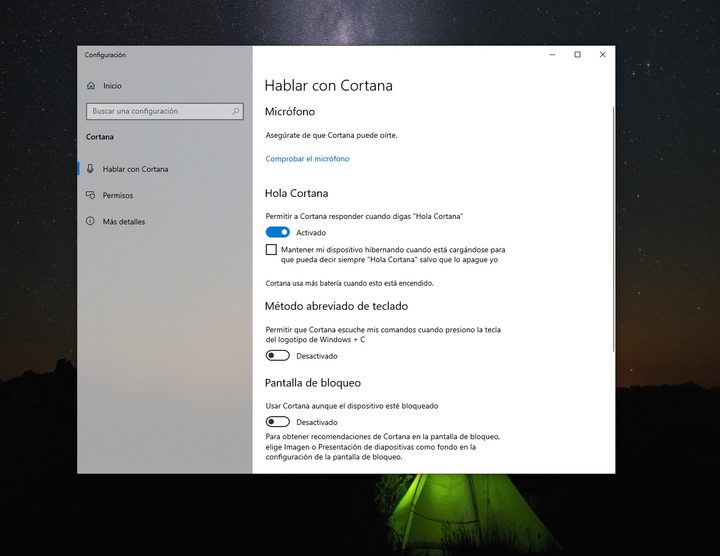Screen dimensions: 720x556
Task: Click the magnifier icon in search box
Action: click(x=236, y=111)
